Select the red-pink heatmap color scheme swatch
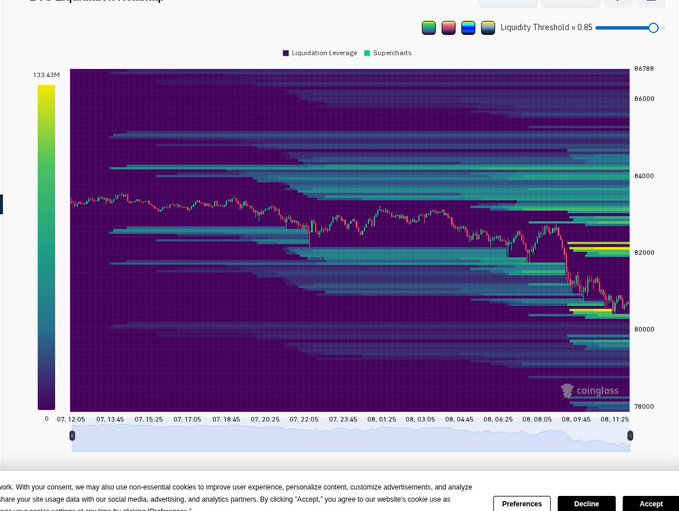The image size is (679, 511). pyautogui.click(x=448, y=28)
